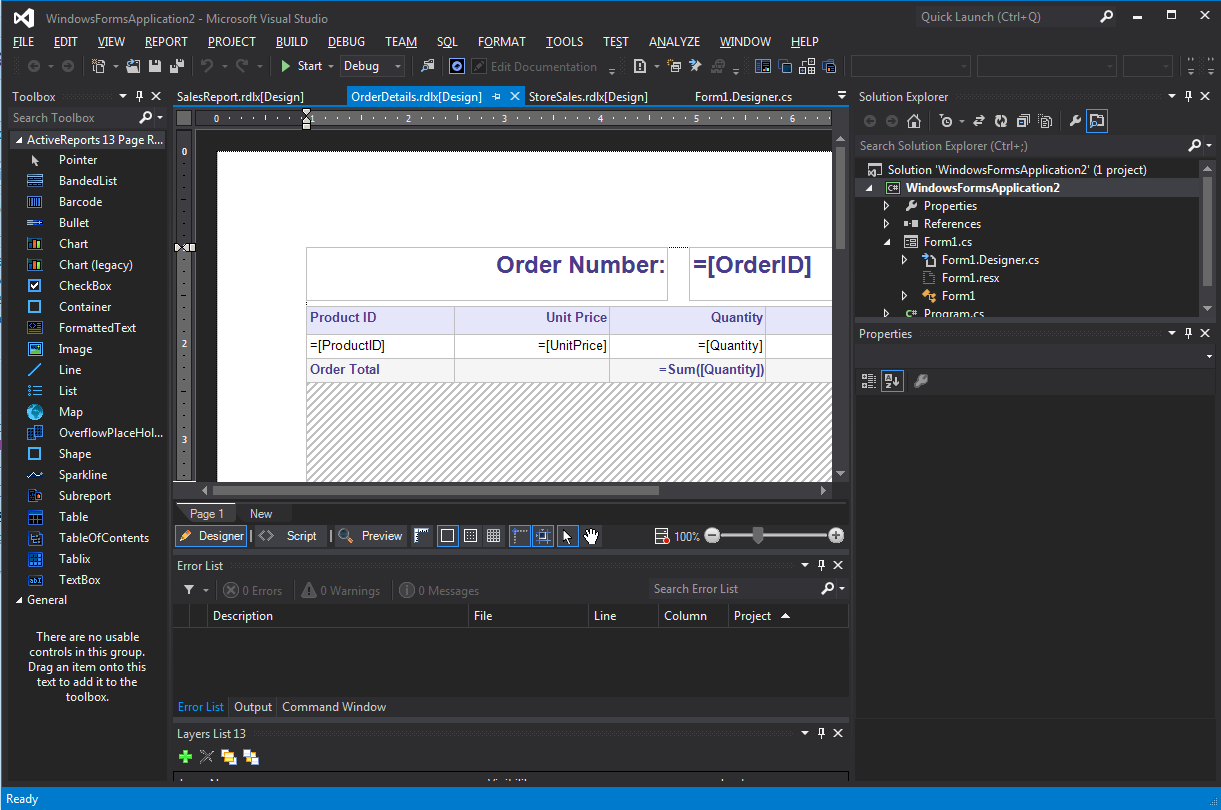Select the Barcode control in Toolbox
Image resolution: width=1221 pixels, height=810 pixels.
[80, 202]
